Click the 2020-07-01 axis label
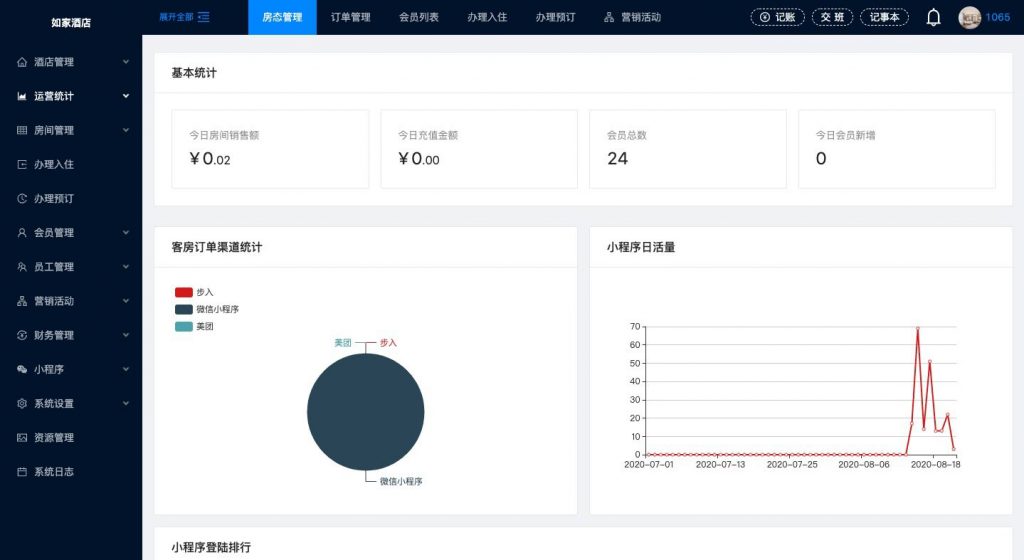This screenshot has height=560, width=1024. (648, 465)
